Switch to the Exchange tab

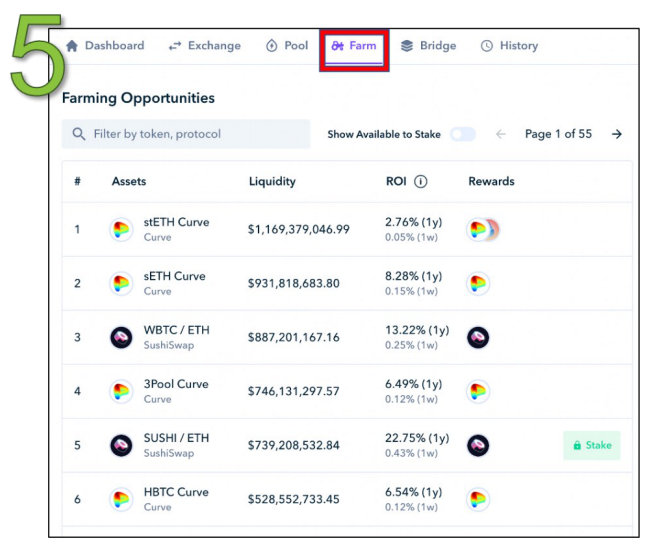tap(204, 46)
